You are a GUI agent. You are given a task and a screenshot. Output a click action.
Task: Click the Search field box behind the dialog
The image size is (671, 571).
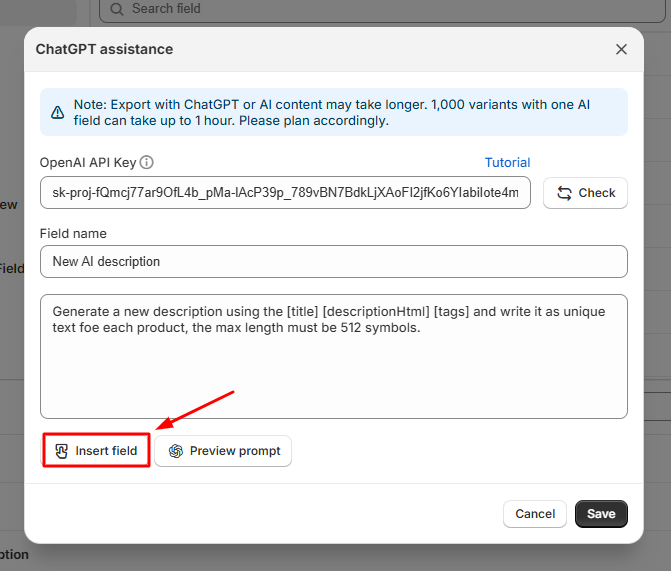[x=382, y=9]
